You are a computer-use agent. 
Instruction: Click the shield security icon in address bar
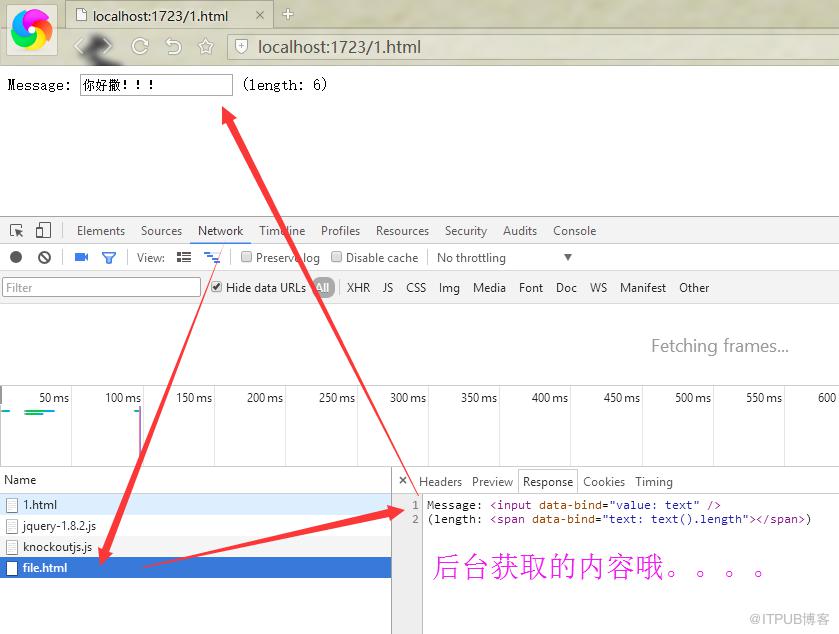pyautogui.click(x=241, y=47)
